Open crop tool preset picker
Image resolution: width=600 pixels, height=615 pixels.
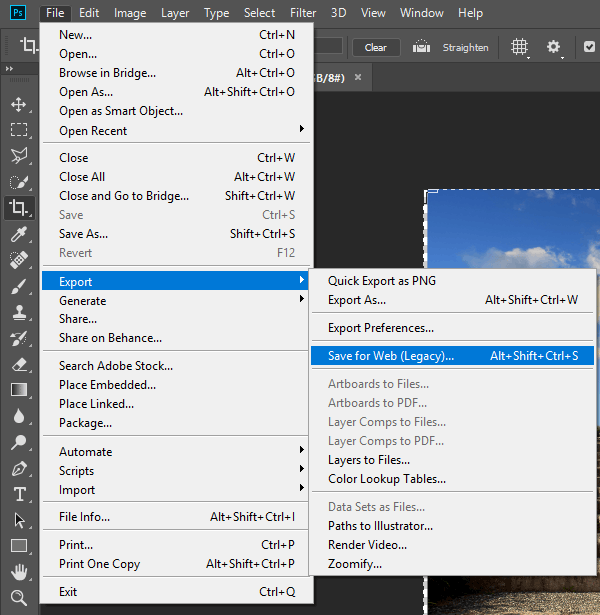[x=29, y=45]
